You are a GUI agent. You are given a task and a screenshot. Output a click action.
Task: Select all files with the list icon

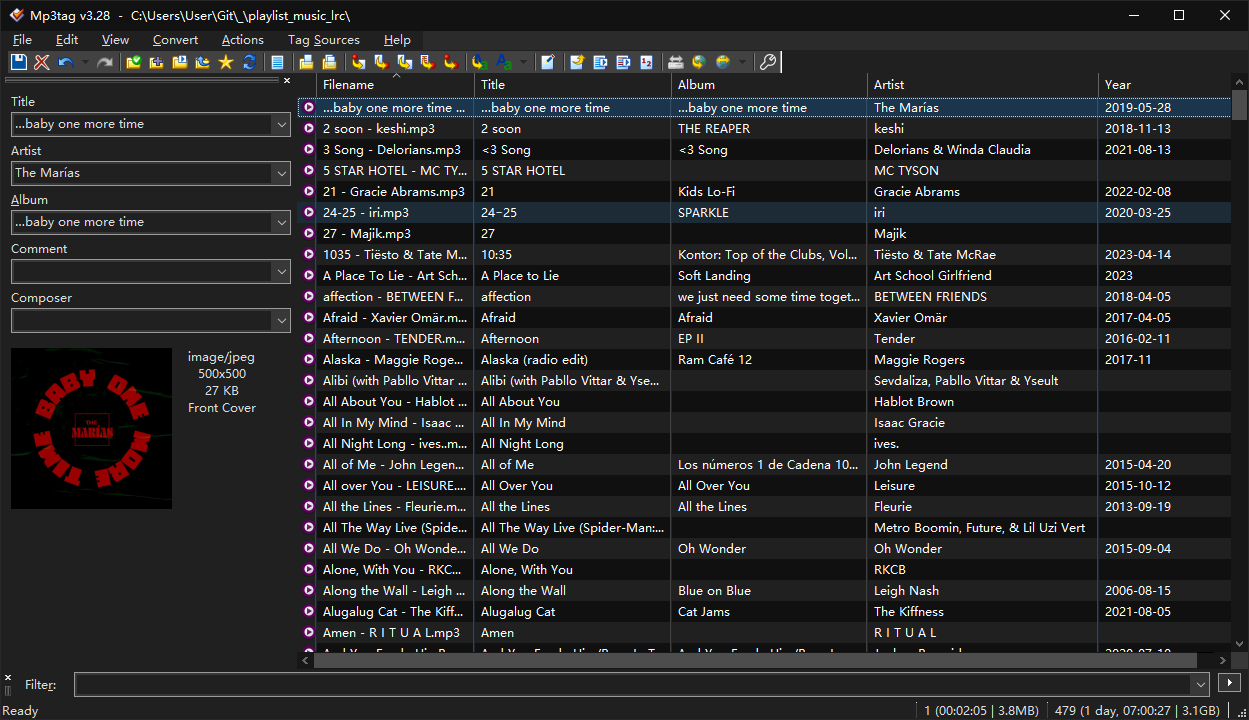[277, 62]
